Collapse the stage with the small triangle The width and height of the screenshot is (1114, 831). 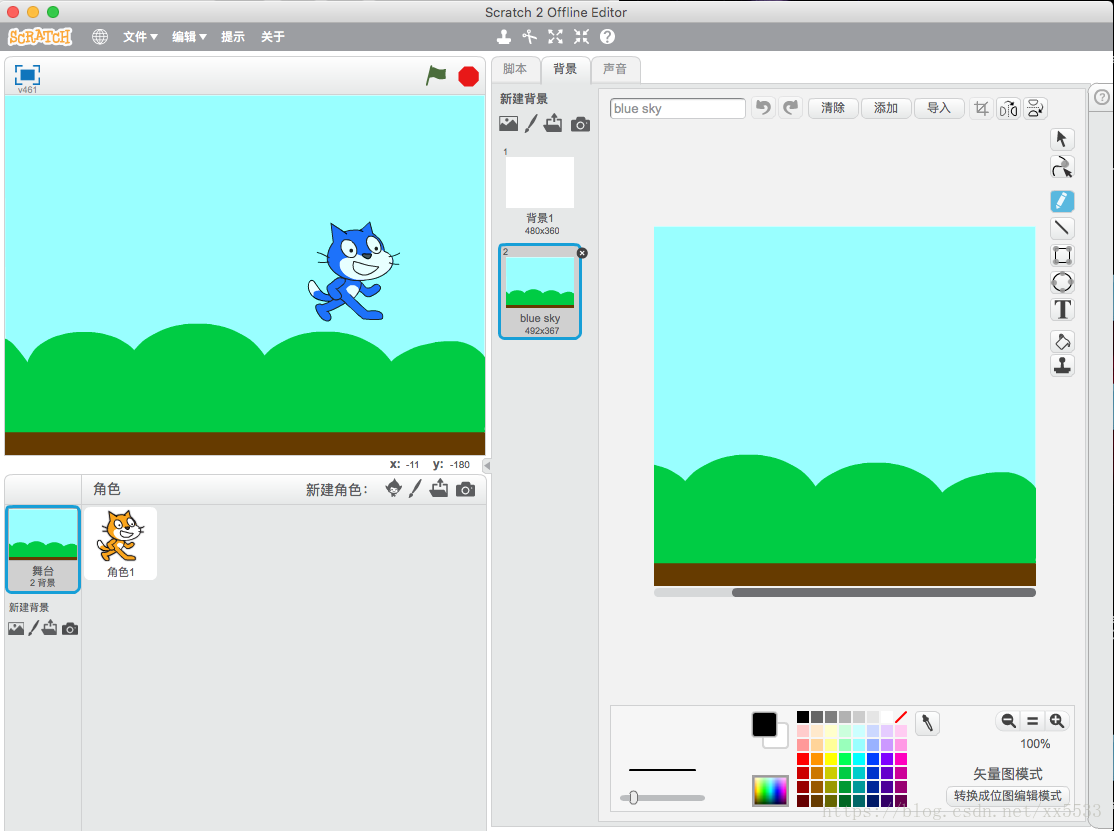[x=487, y=465]
